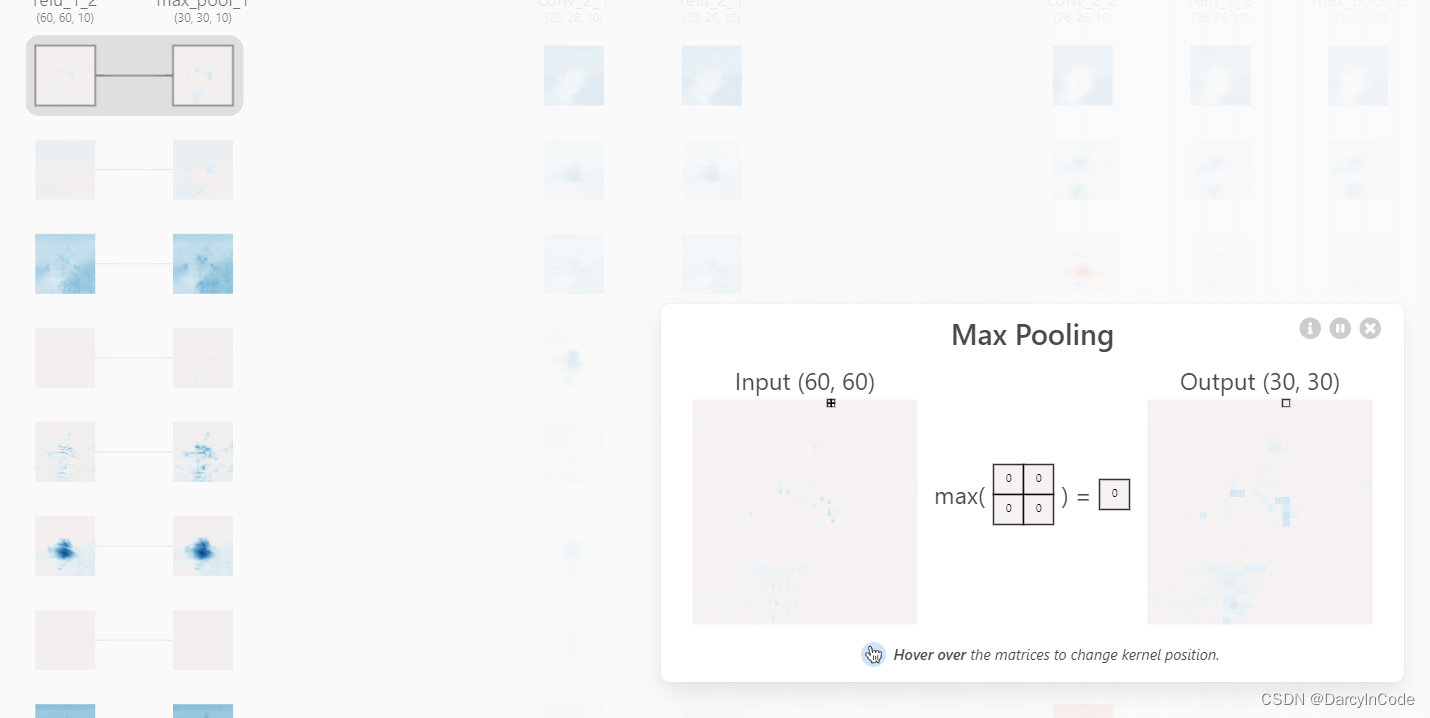Select fourth relu_1_2 feature map
Viewport: 1430px width, 718px height.
65,357
